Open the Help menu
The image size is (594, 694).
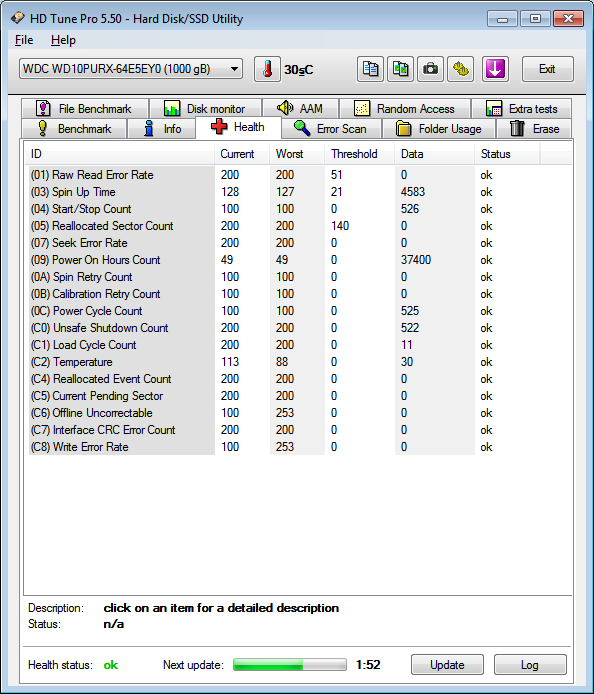coord(63,40)
